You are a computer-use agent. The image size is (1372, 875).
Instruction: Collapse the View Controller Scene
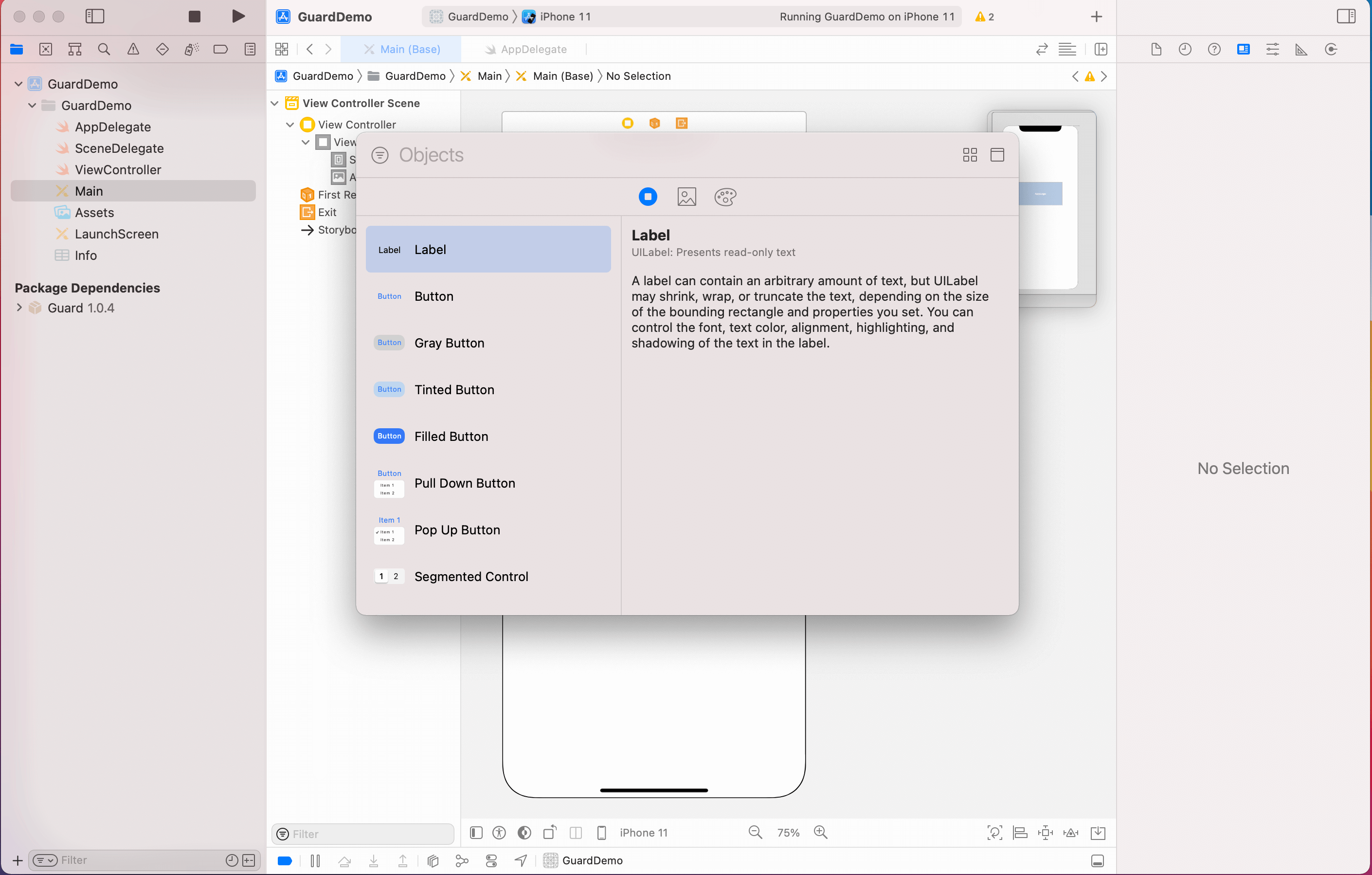[274, 103]
